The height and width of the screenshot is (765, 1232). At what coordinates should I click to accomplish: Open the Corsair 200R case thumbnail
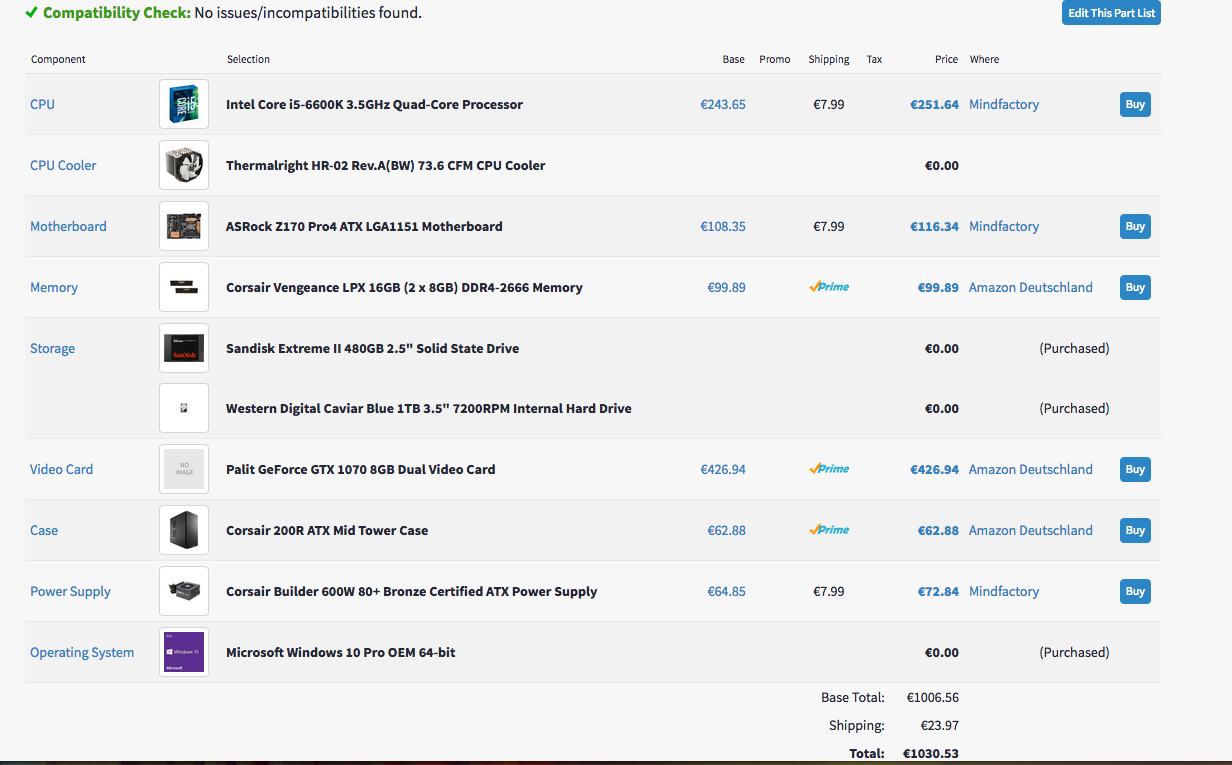[x=184, y=530]
